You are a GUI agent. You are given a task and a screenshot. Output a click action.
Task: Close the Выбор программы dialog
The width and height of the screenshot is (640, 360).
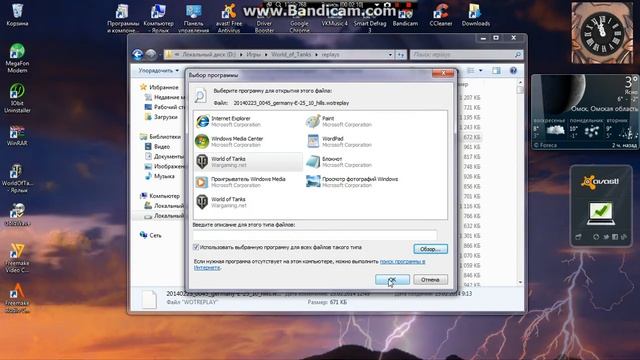443,73
